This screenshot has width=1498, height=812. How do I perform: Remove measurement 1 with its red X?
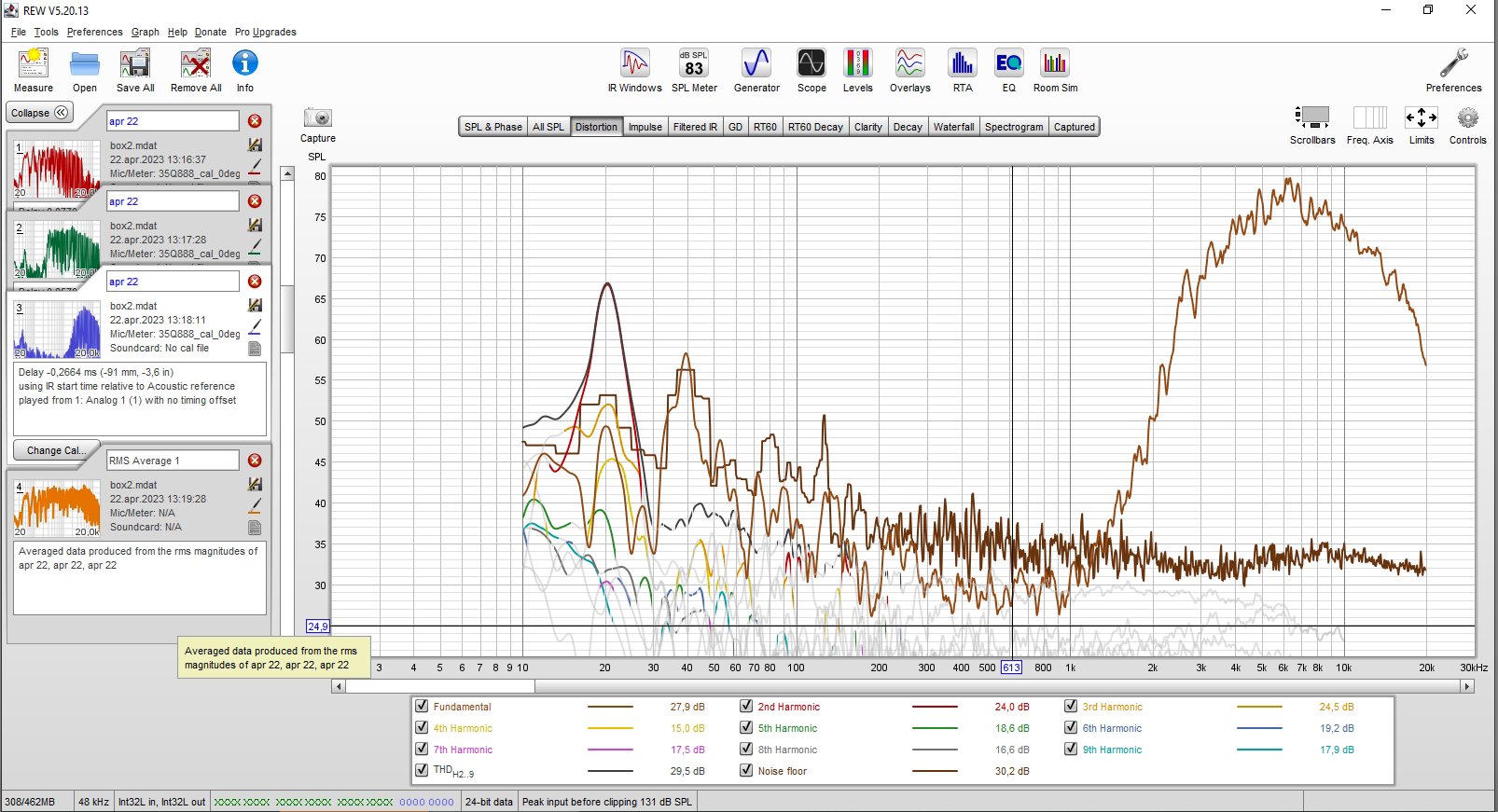coord(255,121)
